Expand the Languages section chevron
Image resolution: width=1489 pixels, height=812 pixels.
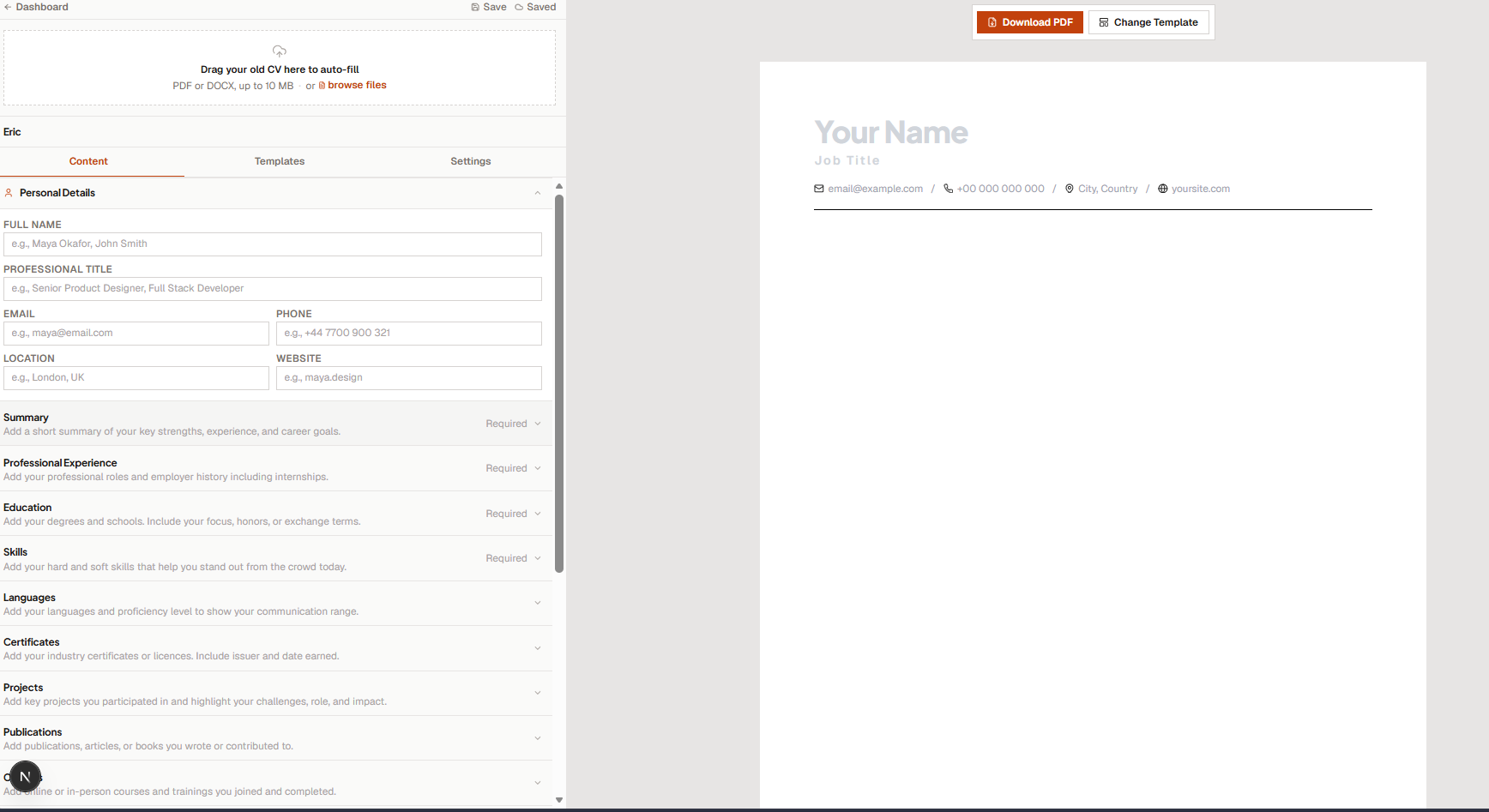538,603
